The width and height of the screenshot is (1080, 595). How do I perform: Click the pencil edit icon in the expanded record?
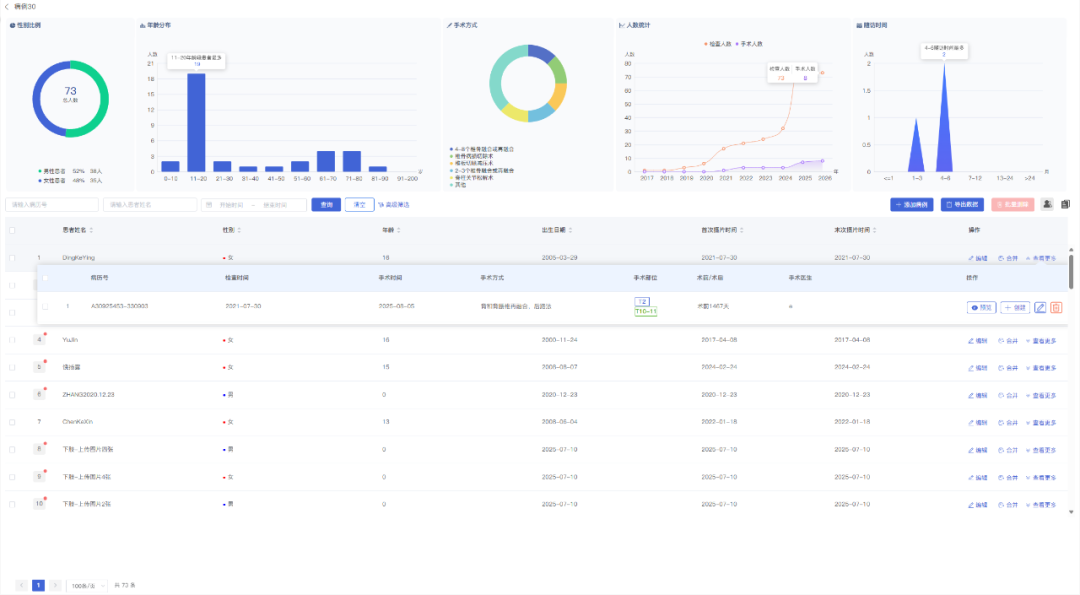point(1040,307)
